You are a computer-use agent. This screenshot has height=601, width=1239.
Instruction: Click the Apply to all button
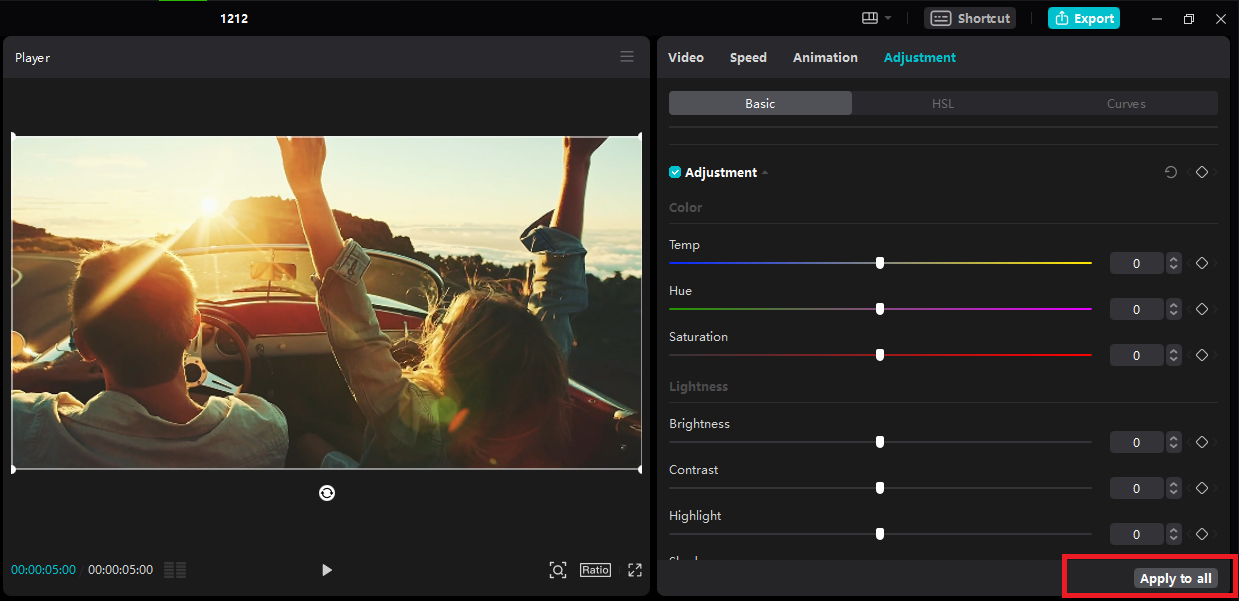[1175, 578]
